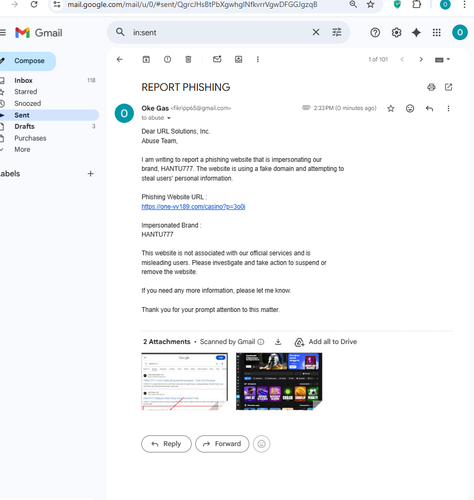The image size is (474, 500).
Task: Open the phishing website URL link
Action: (193, 207)
